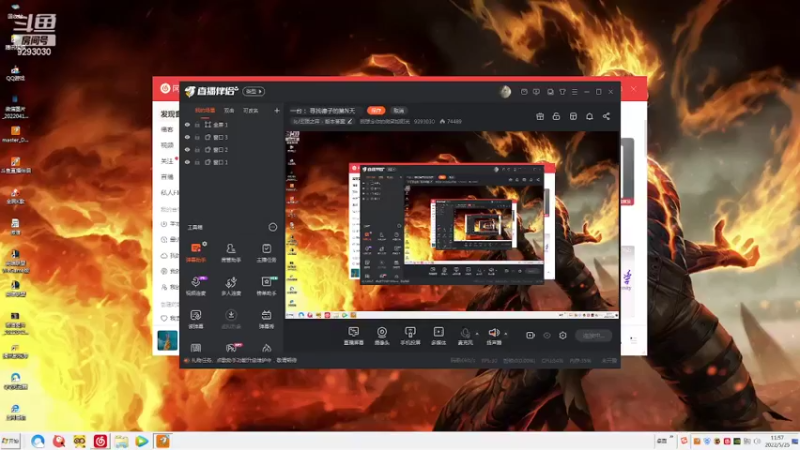800x450 pixels.
Task: Open the red music app in the taskbar
Action: [100, 441]
